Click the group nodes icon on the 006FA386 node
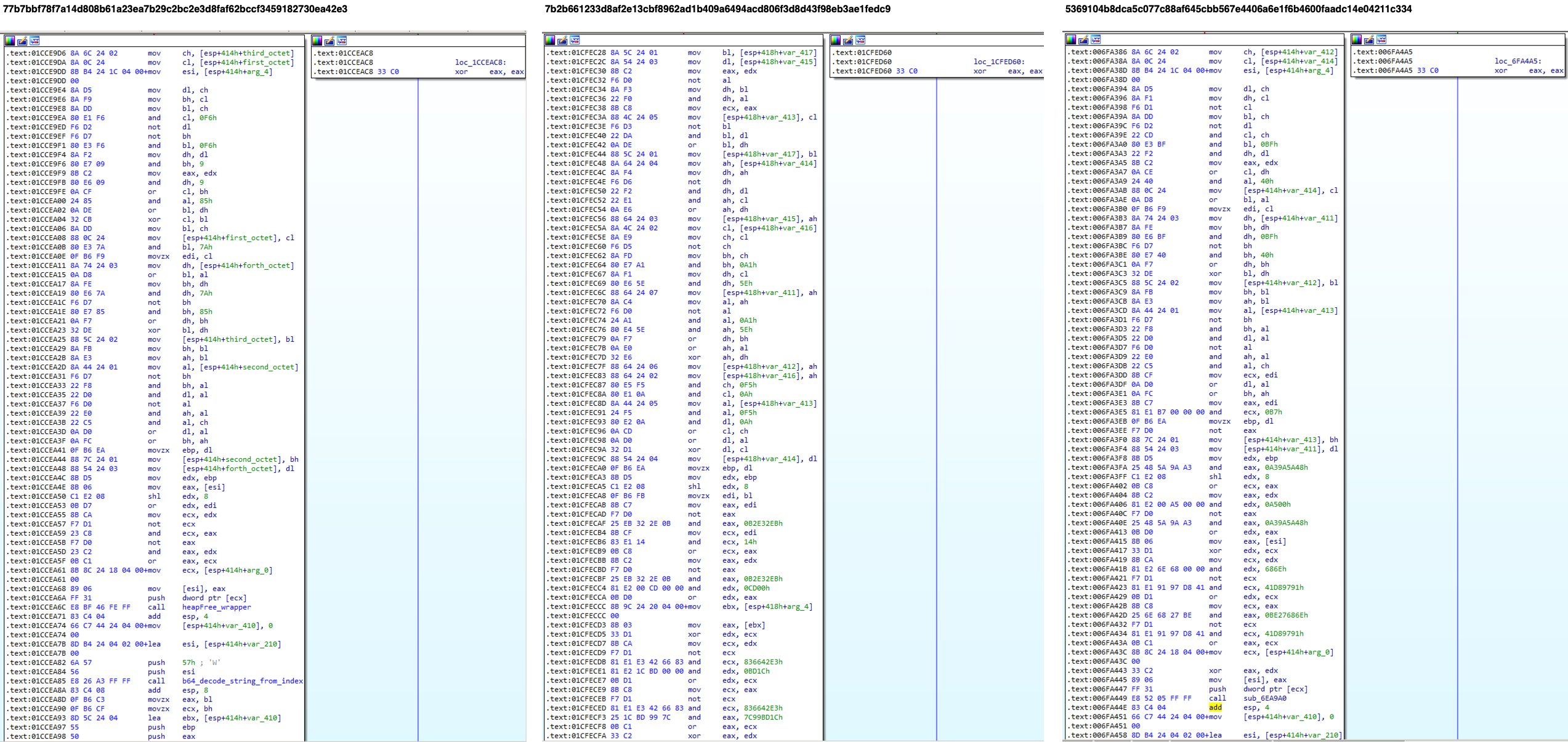 click(x=1096, y=39)
